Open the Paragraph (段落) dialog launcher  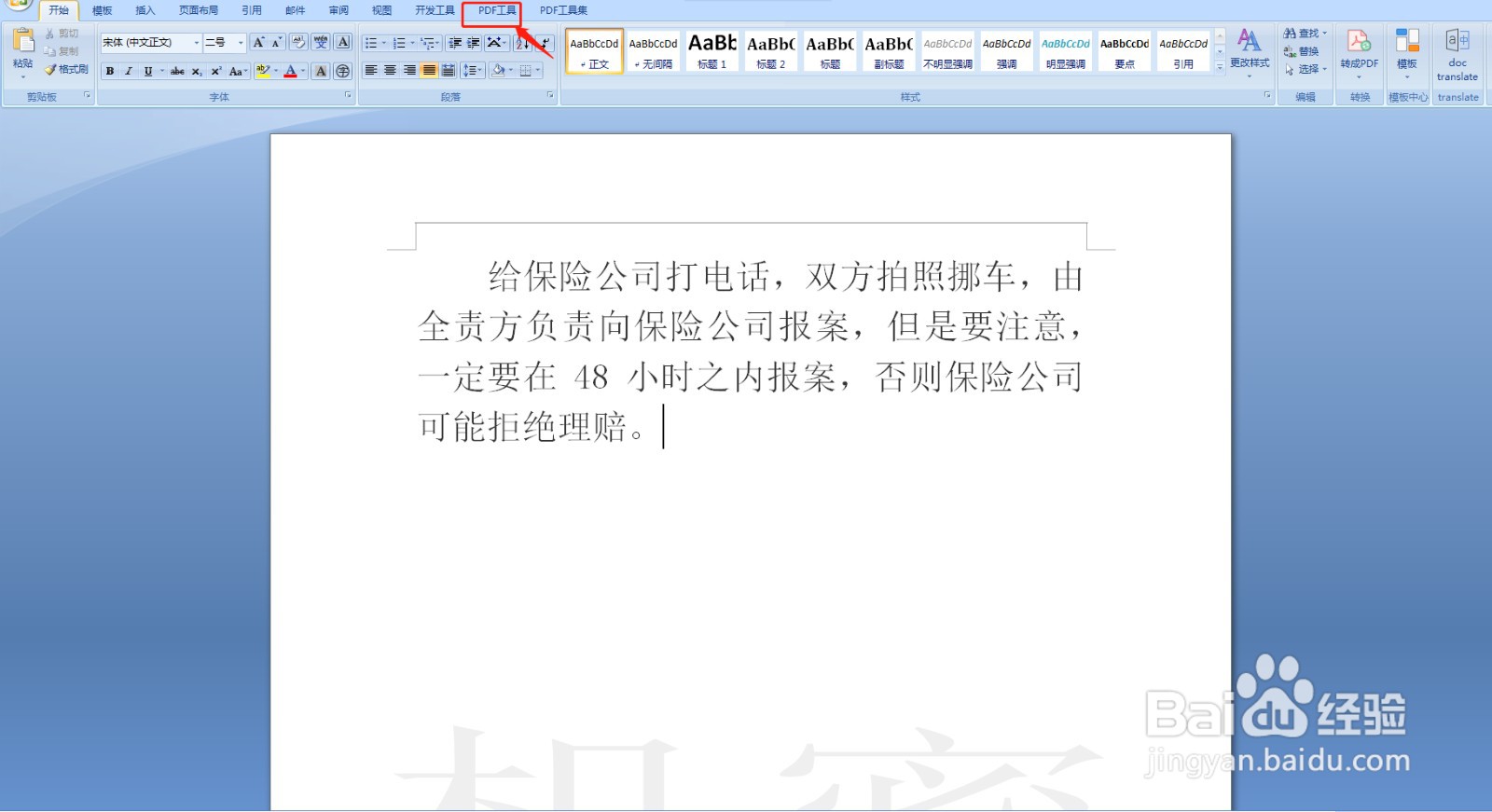[x=550, y=95]
